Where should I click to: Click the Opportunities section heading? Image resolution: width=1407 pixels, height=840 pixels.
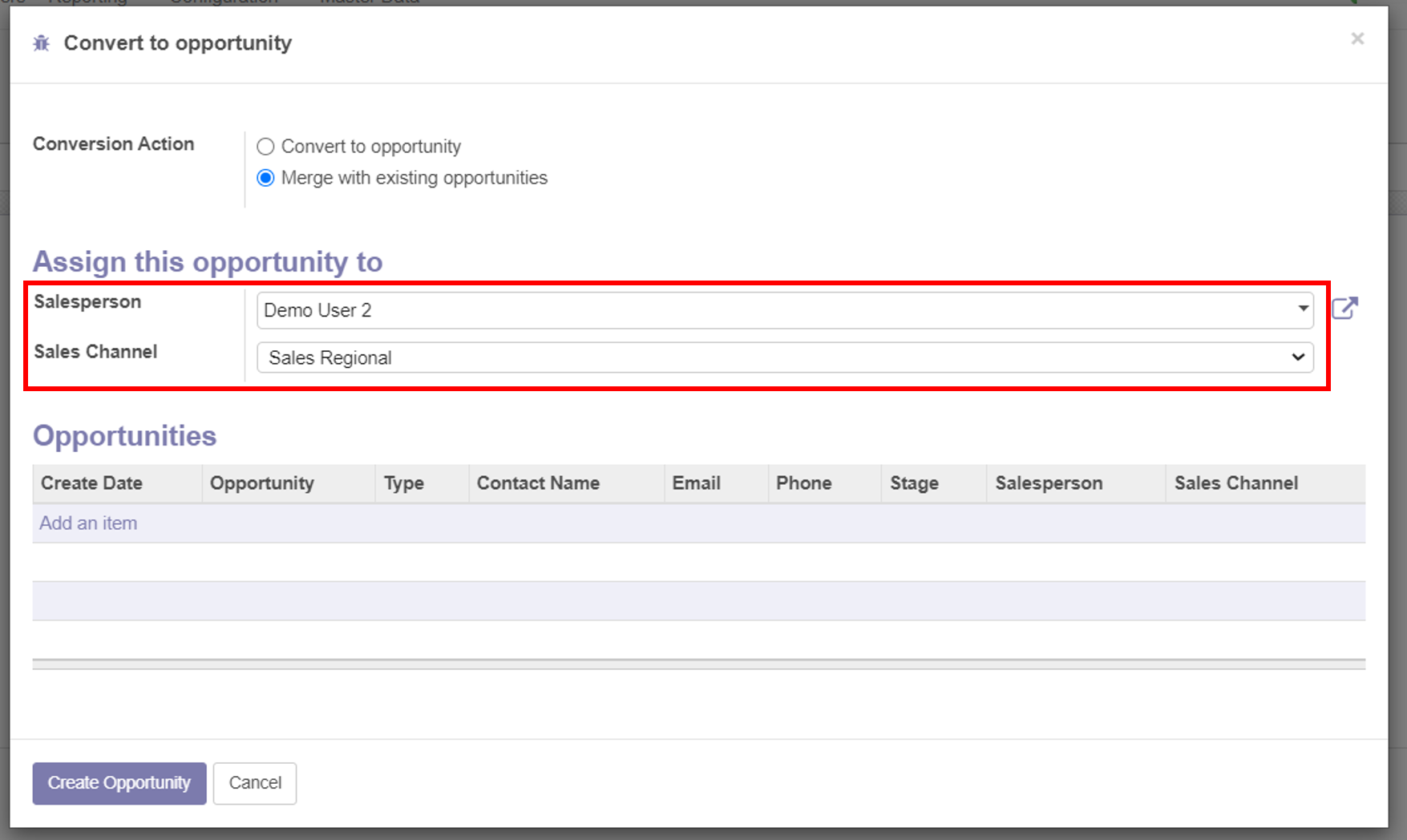124,436
